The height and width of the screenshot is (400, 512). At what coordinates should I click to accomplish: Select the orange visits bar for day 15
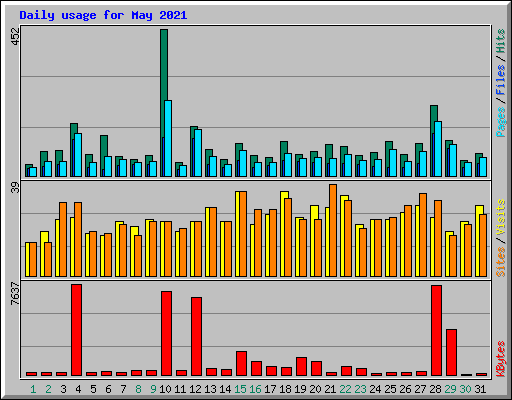pyautogui.click(x=243, y=234)
